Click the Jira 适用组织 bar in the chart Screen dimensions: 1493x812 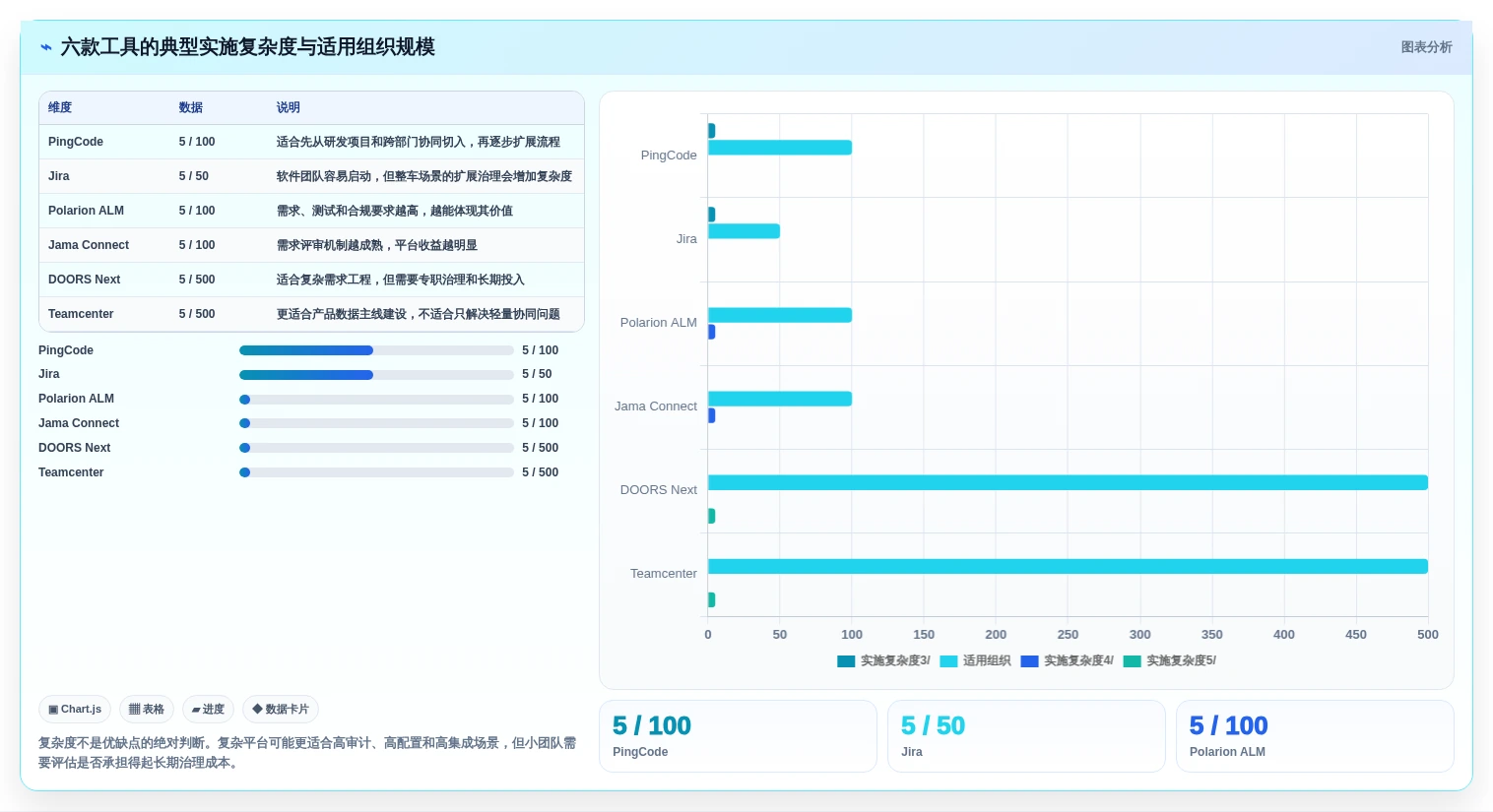point(744,231)
